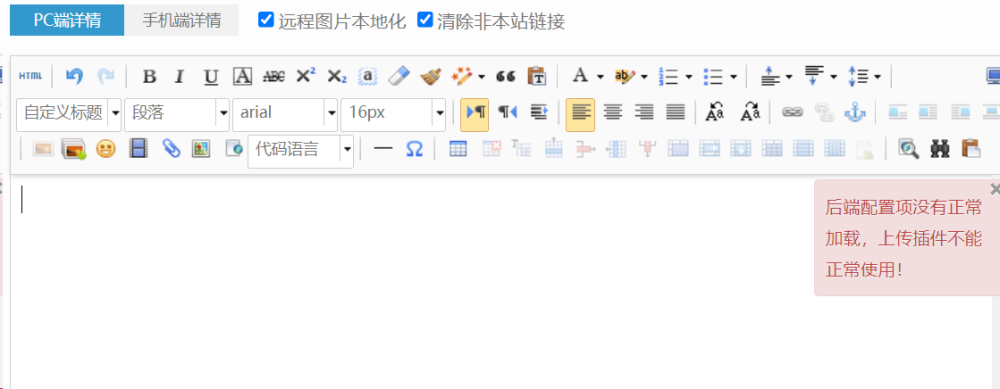Select the PC端详情 tab
1000x389 pixels.
[x=67, y=20]
